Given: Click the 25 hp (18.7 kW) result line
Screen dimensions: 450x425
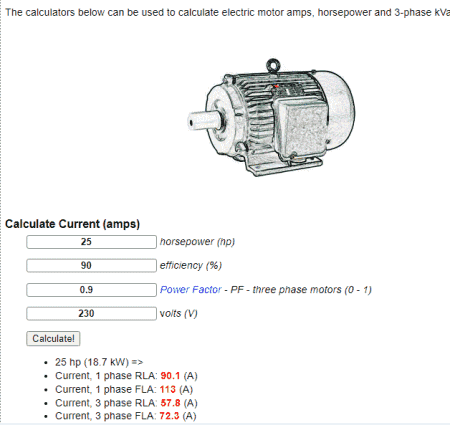Looking at the screenshot, I should coord(99,362).
